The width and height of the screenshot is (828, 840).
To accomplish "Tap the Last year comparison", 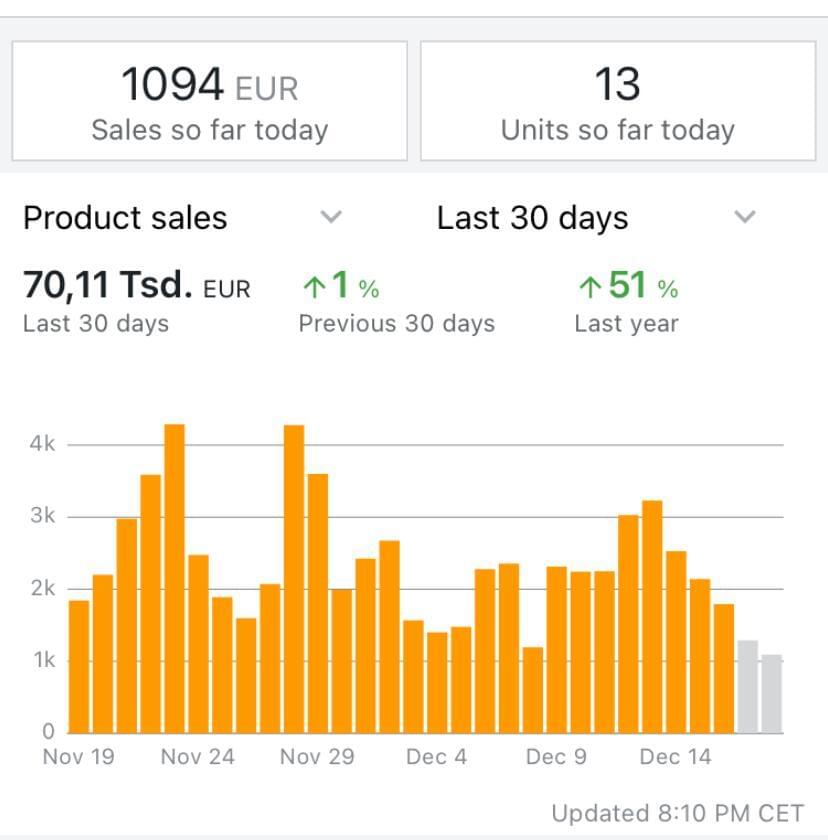I will click(626, 324).
